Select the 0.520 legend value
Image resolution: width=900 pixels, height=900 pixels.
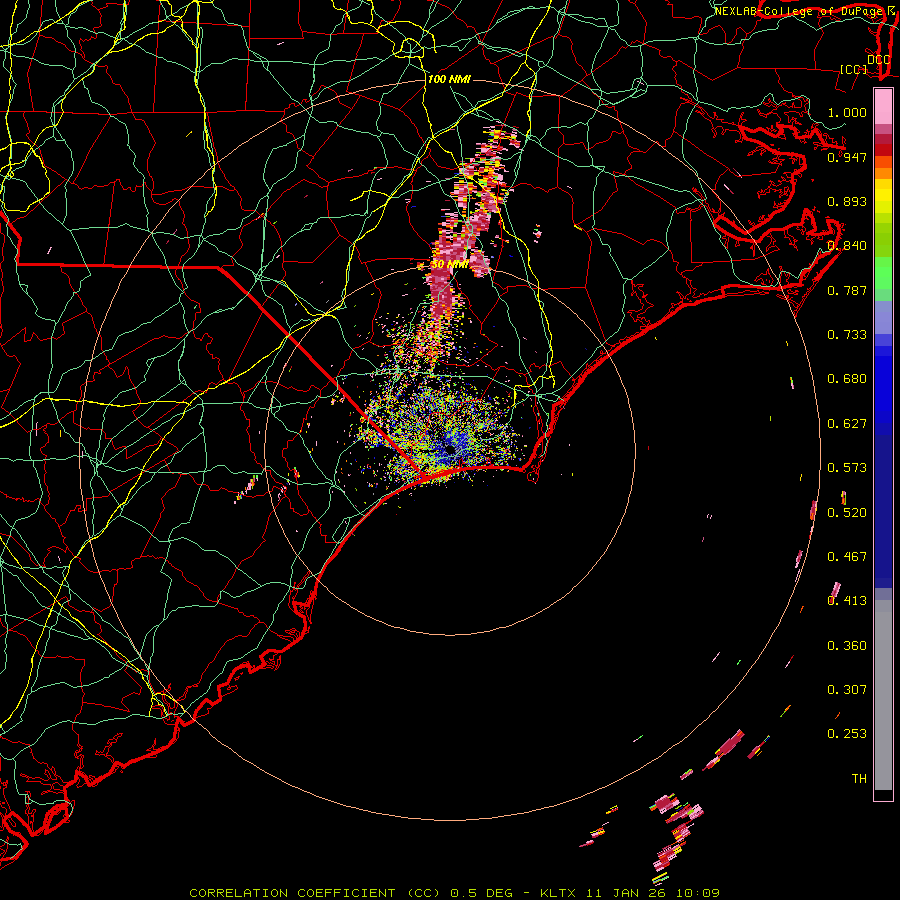[x=847, y=512]
